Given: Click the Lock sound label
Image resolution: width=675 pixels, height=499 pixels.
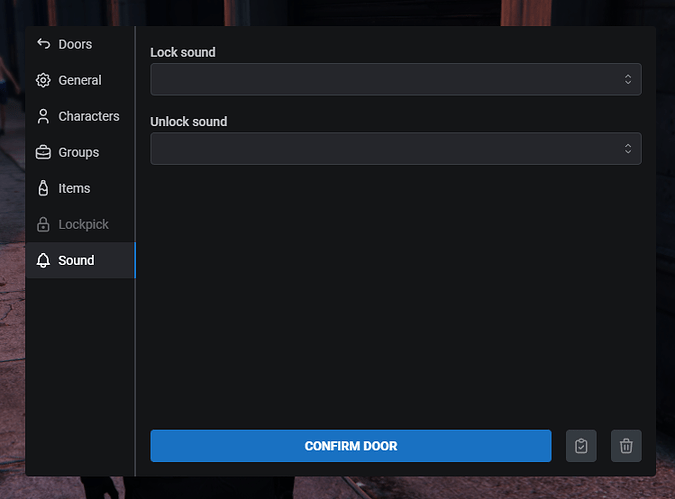Looking at the screenshot, I should (x=183, y=52).
